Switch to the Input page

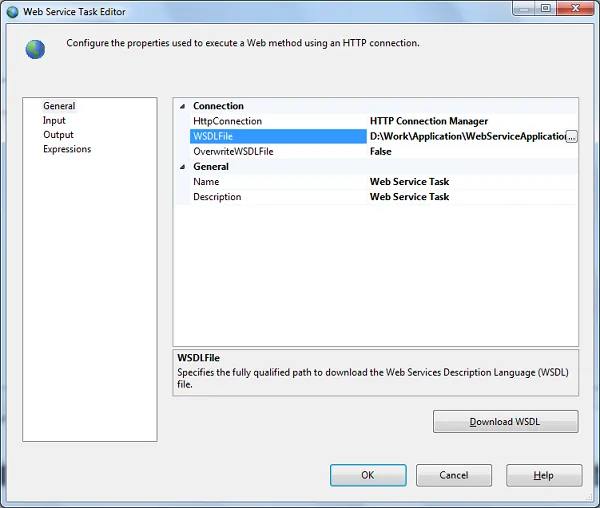(54, 120)
